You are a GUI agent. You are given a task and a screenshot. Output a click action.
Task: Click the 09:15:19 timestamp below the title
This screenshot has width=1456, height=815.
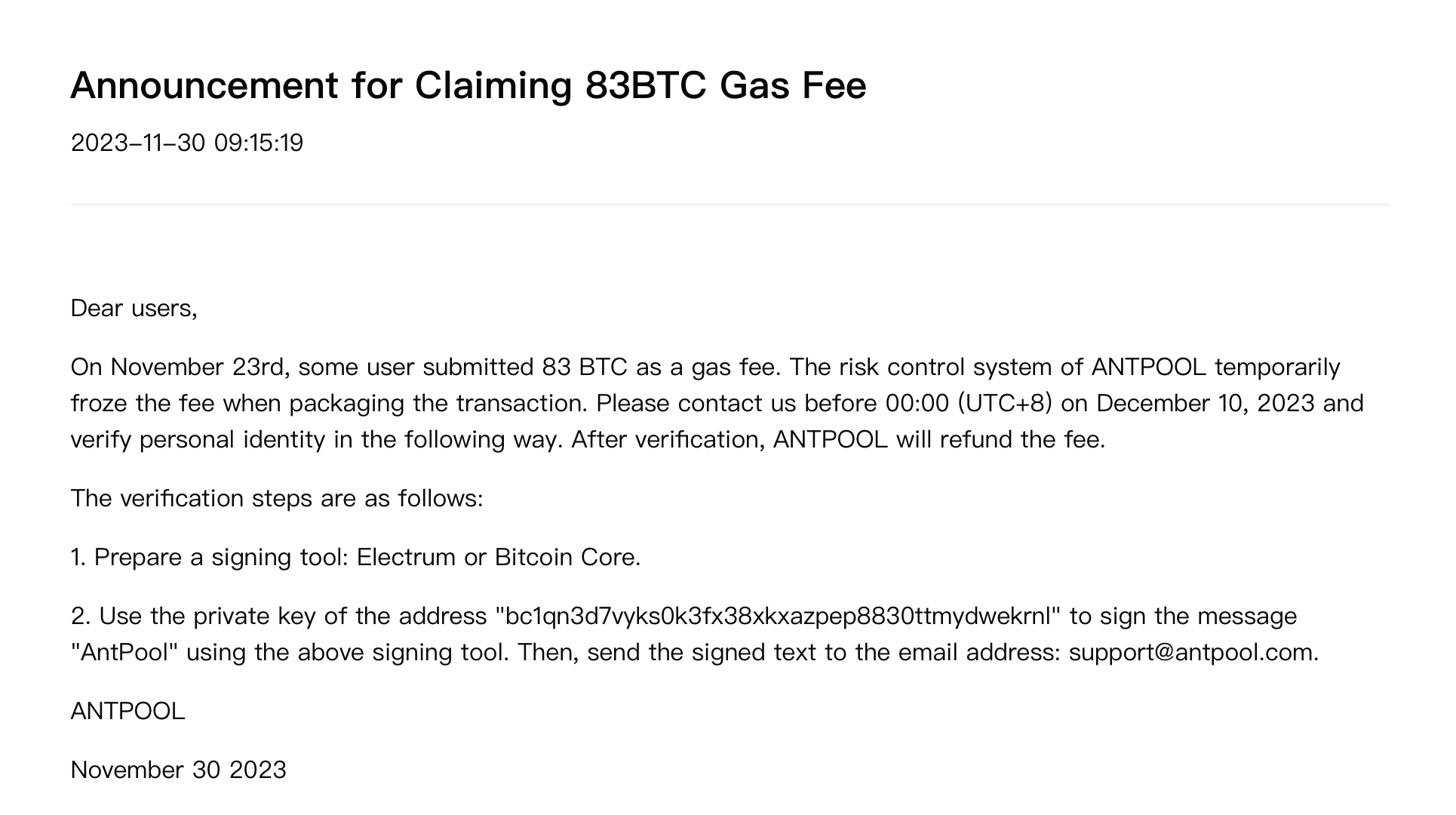(258, 143)
